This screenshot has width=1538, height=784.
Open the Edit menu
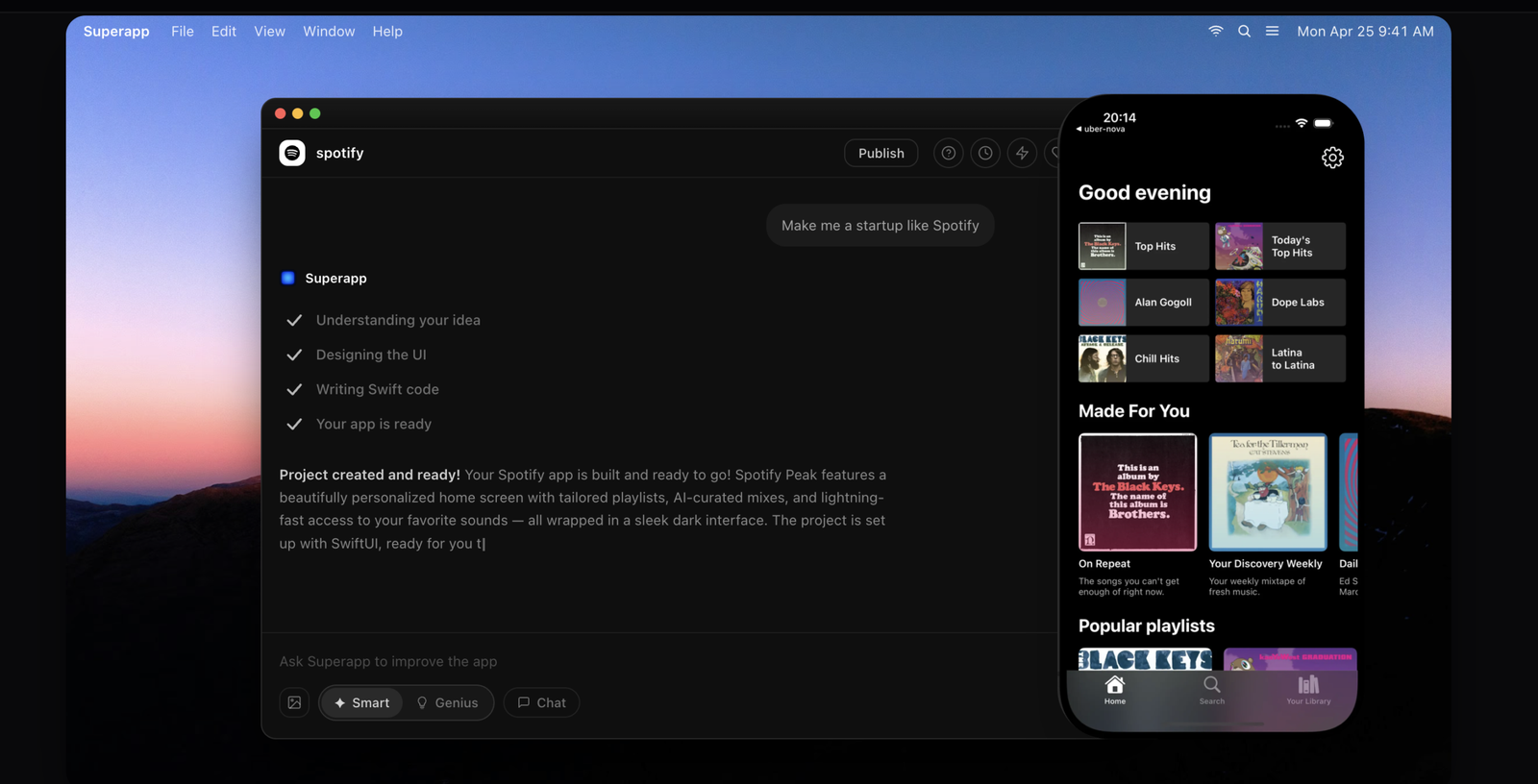(224, 31)
